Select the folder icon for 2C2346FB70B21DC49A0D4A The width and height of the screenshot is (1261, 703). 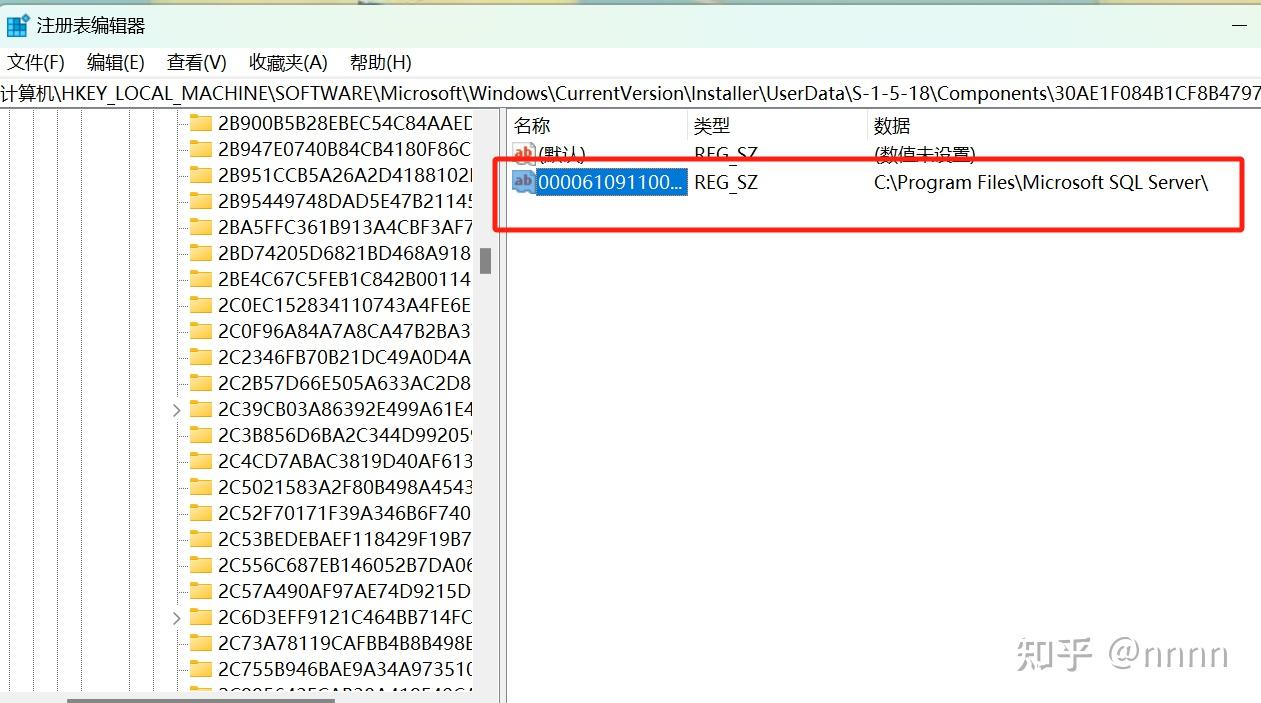tap(199, 357)
